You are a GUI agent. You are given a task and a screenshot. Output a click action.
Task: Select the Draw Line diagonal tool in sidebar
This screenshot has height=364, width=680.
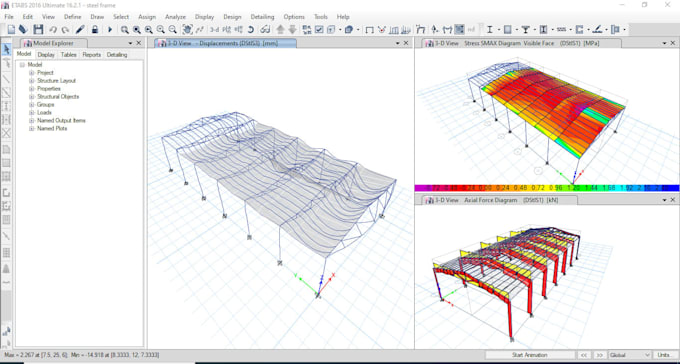[7, 79]
